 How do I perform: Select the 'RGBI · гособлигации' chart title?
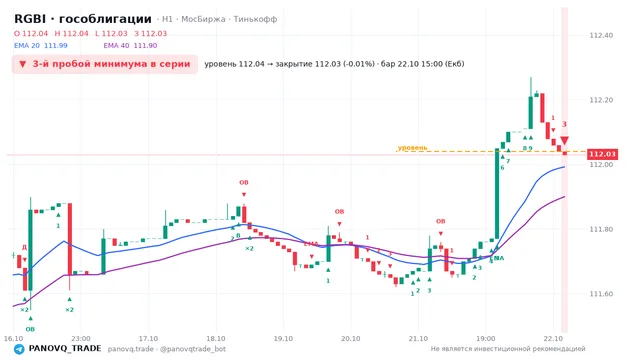(83, 19)
